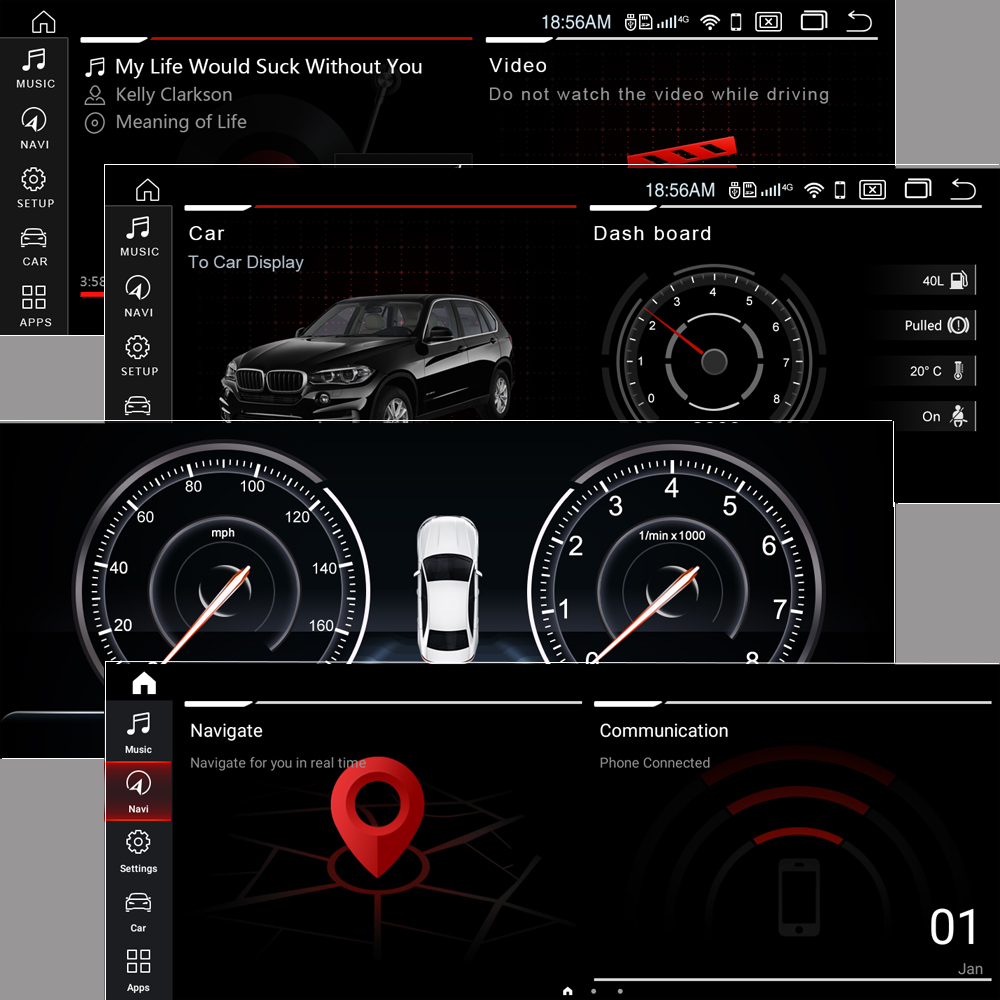Tap the filled white home icon above Music
1000x1000 pixels.
144,683
